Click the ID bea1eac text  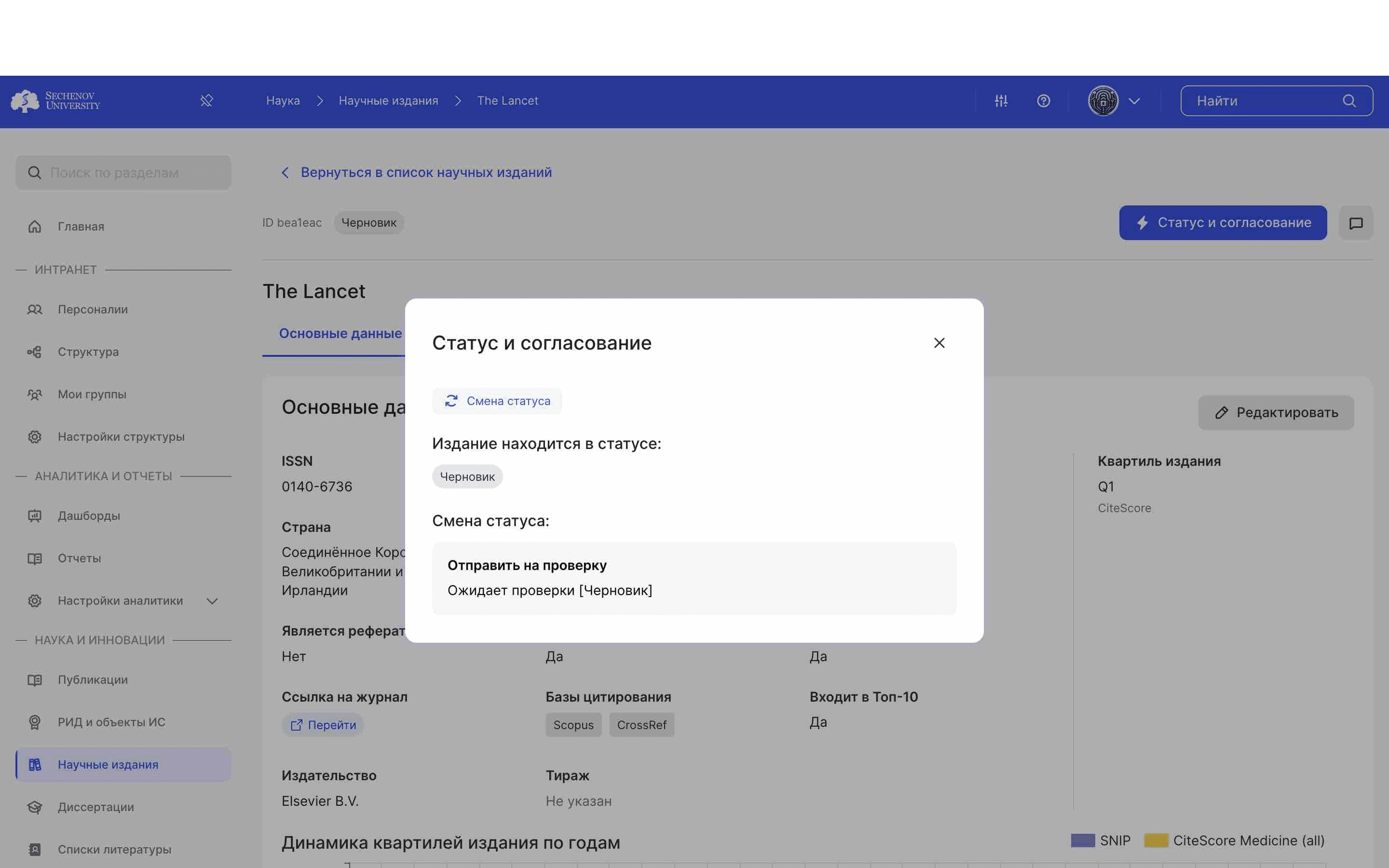[x=292, y=223]
